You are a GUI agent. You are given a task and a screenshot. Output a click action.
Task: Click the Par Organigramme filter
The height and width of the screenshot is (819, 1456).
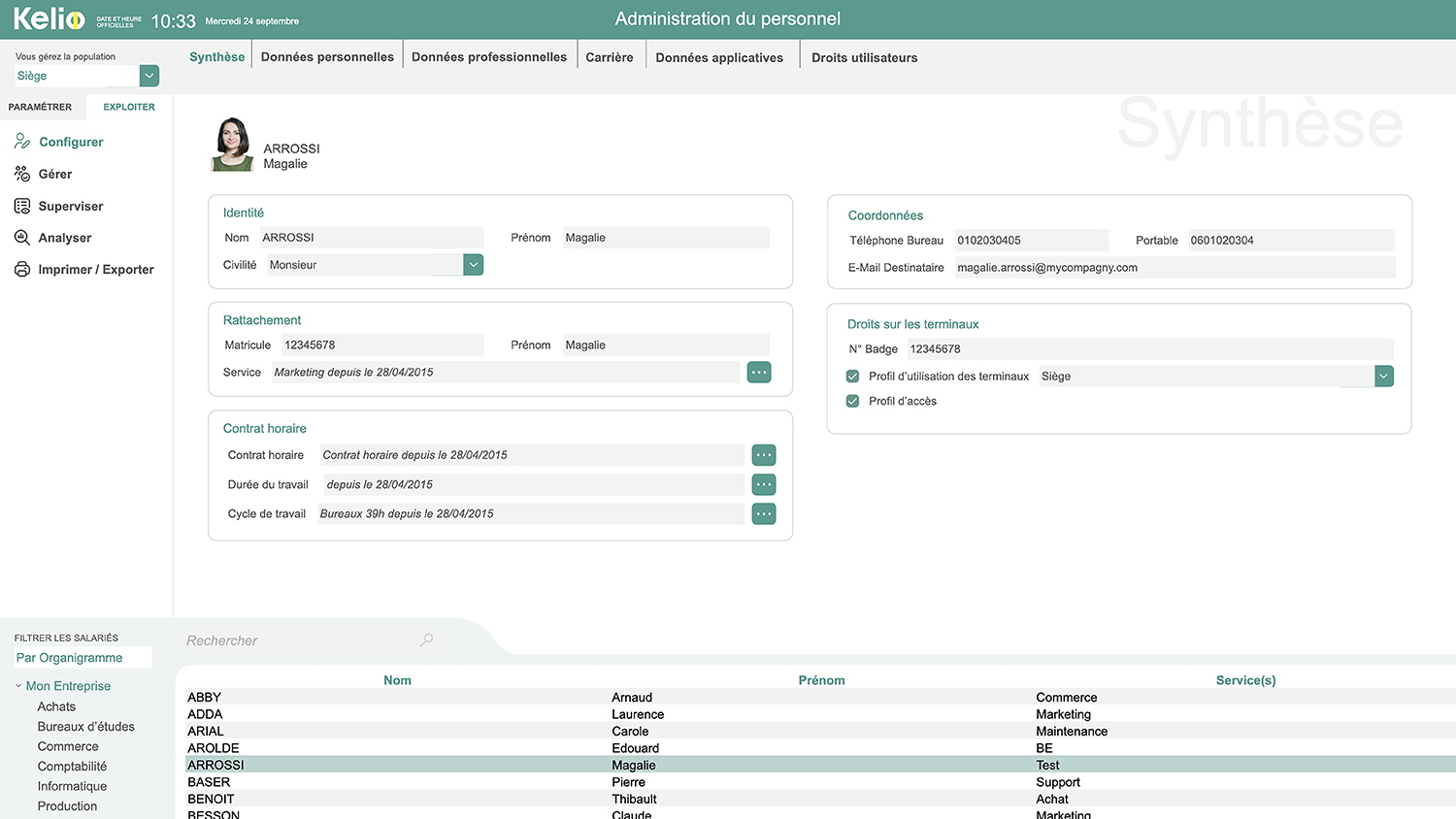point(71,657)
